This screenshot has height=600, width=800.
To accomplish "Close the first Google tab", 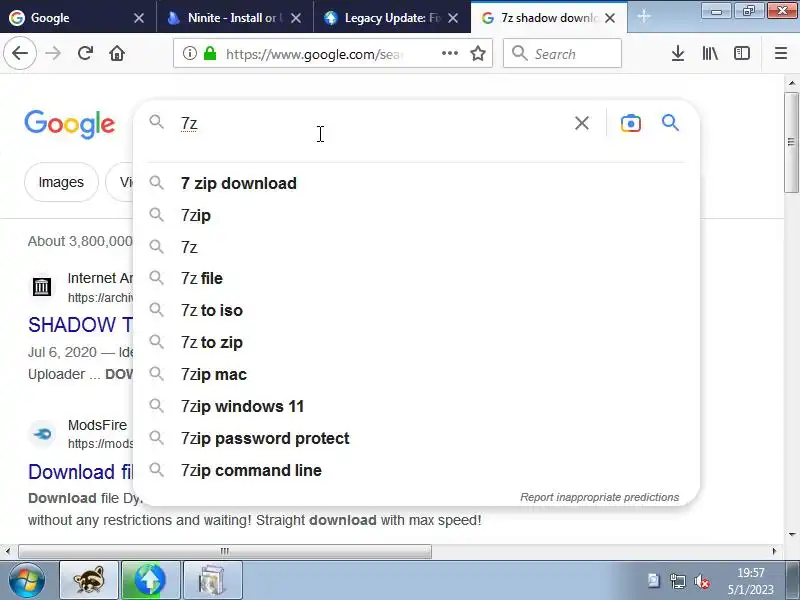I will point(139,18).
